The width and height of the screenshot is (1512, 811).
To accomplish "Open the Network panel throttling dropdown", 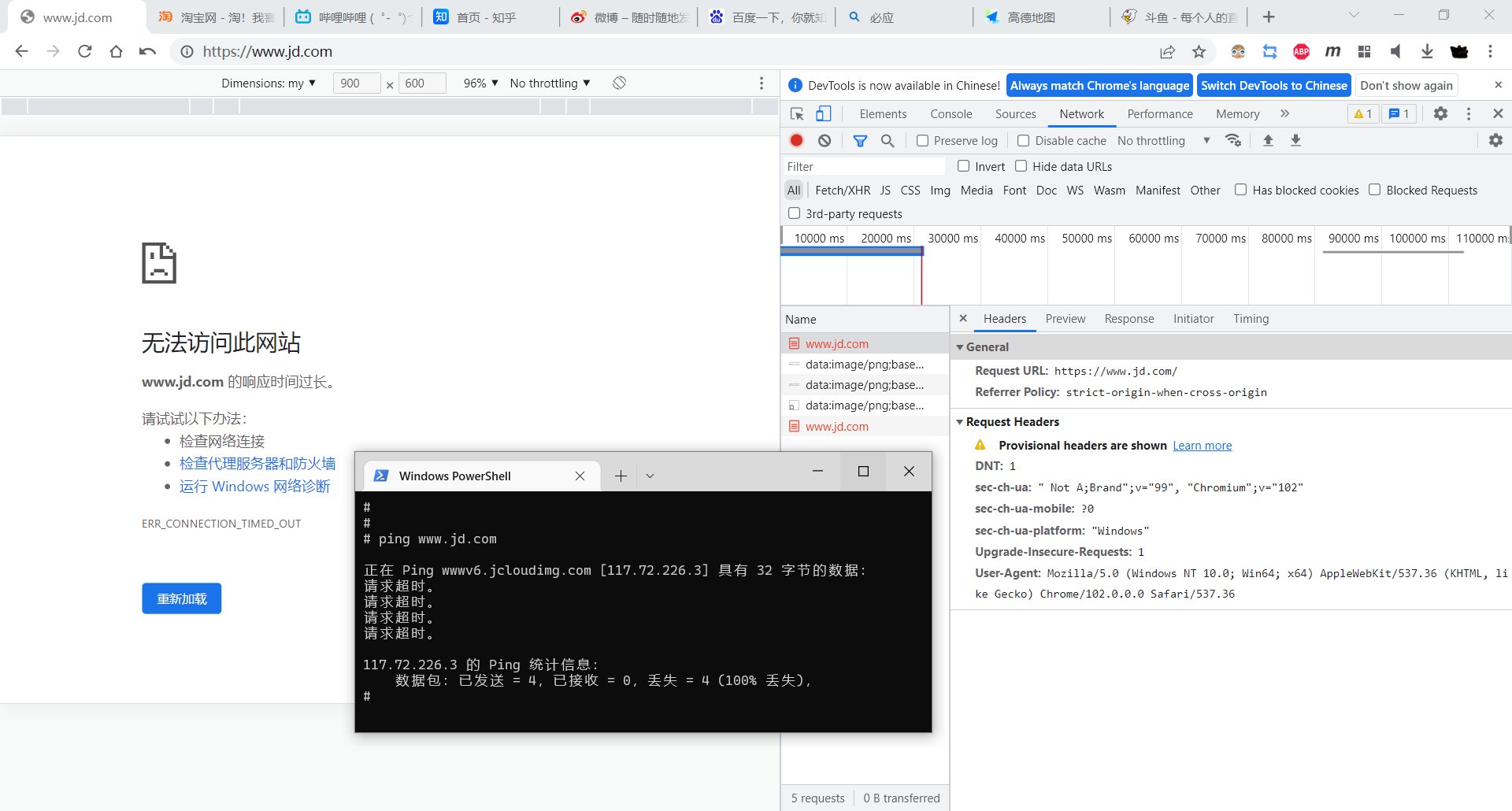I will (1164, 140).
